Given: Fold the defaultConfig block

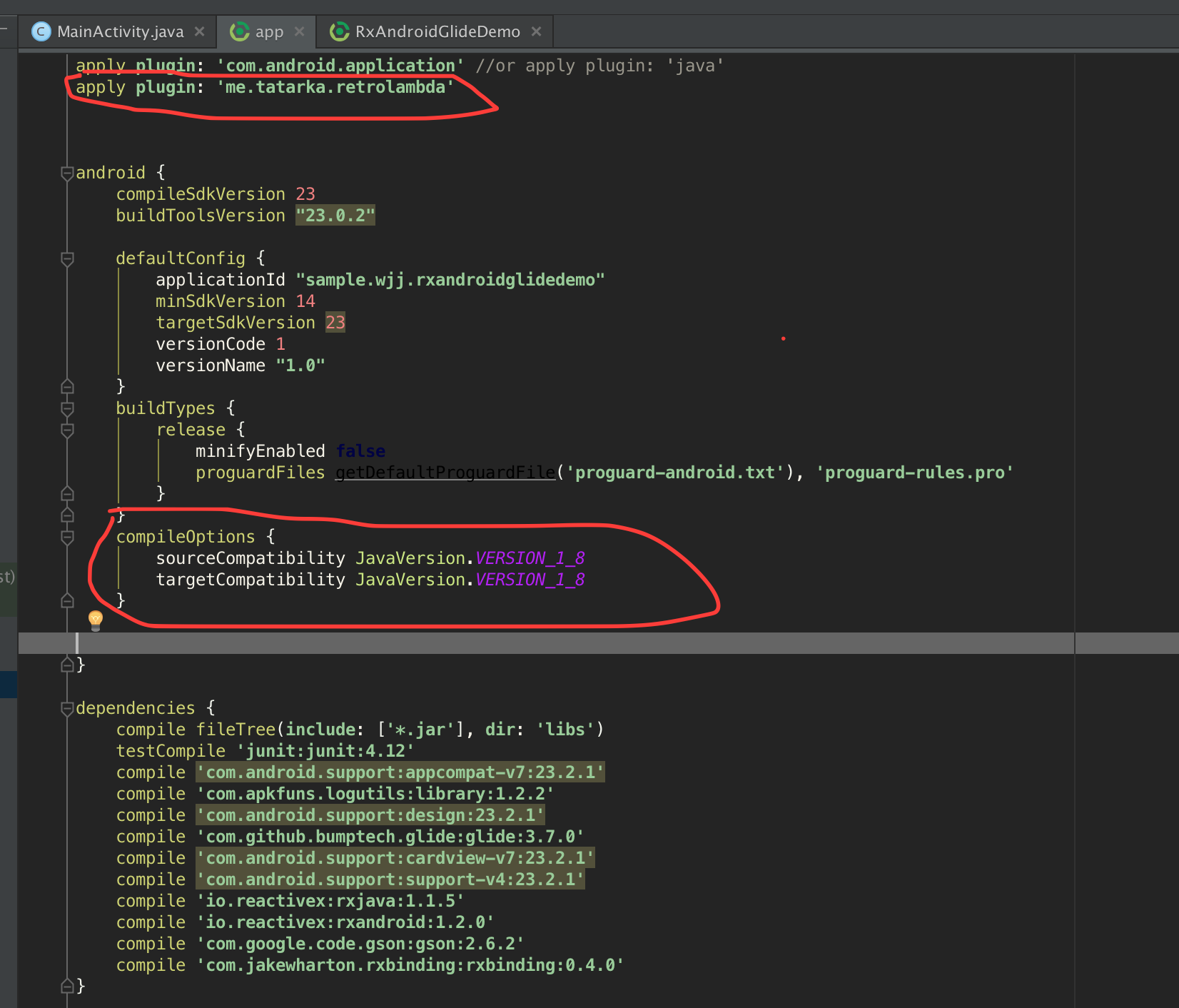Looking at the screenshot, I should pyautogui.click(x=68, y=258).
